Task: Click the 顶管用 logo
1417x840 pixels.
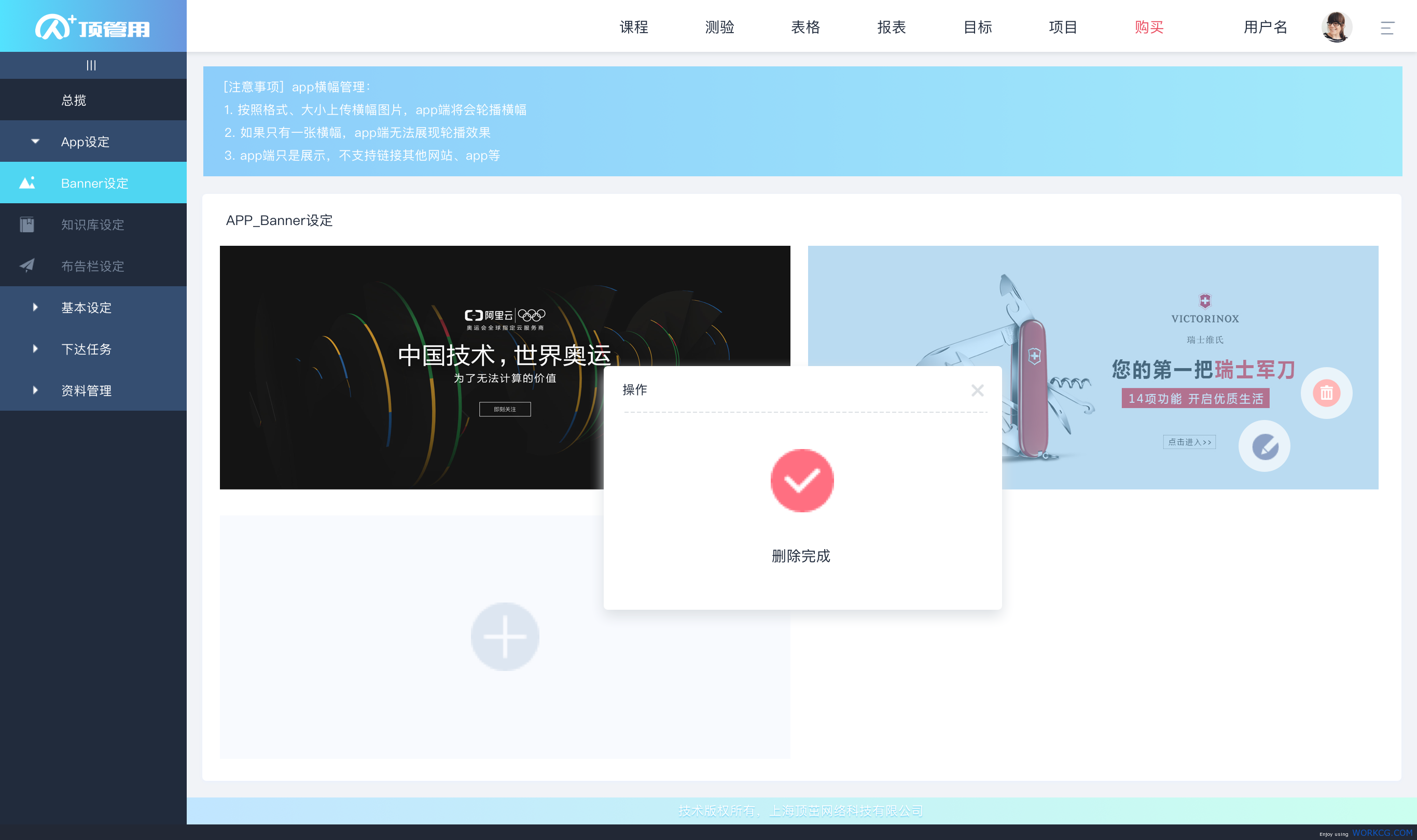Action: [x=93, y=26]
